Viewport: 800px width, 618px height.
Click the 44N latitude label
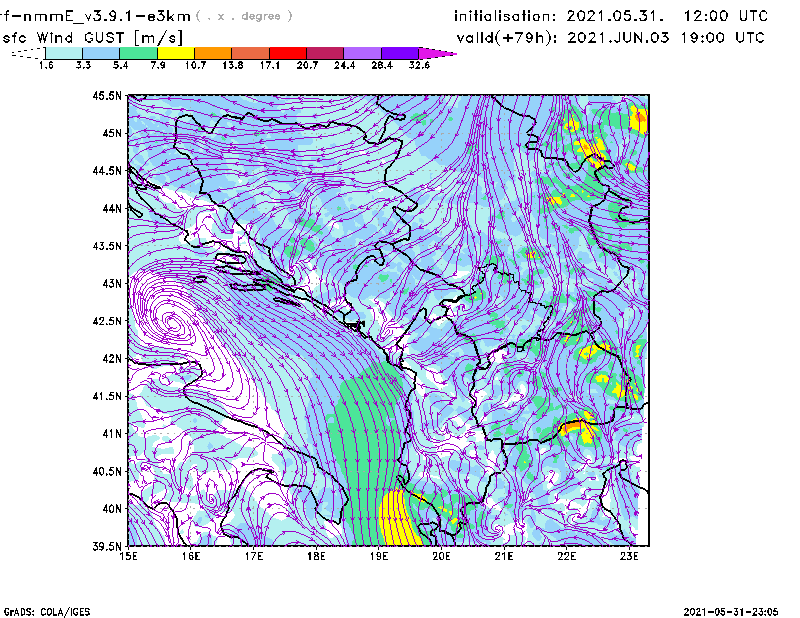112,208
